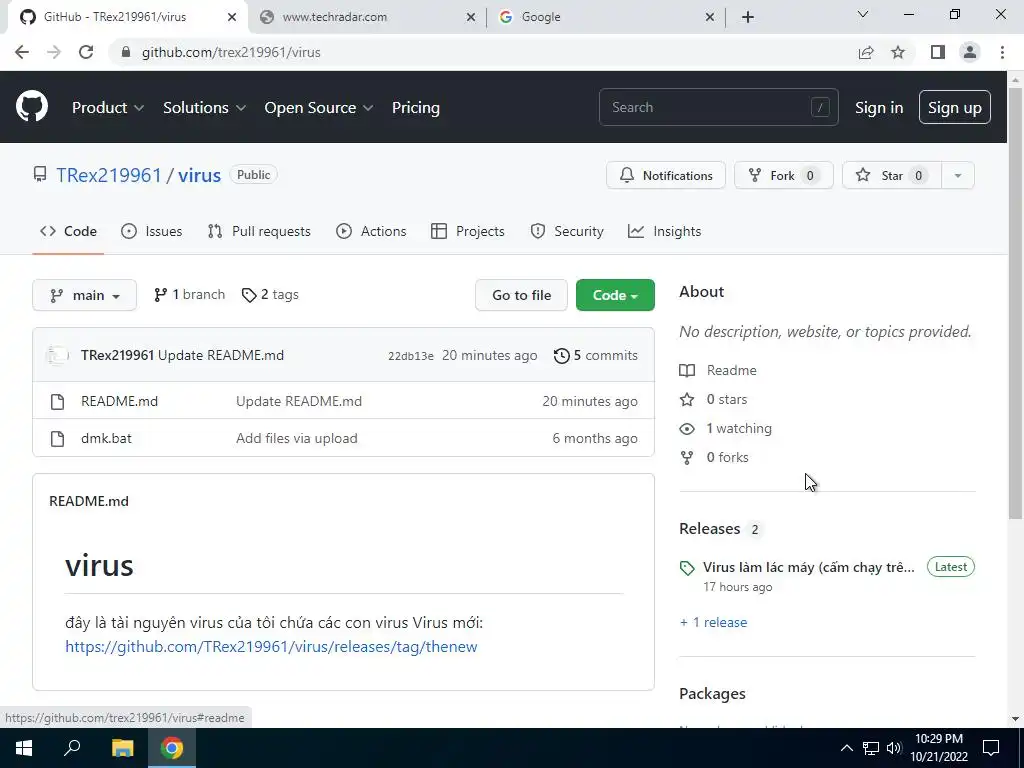
Task: Open the green Code dropdown
Action: [615, 295]
